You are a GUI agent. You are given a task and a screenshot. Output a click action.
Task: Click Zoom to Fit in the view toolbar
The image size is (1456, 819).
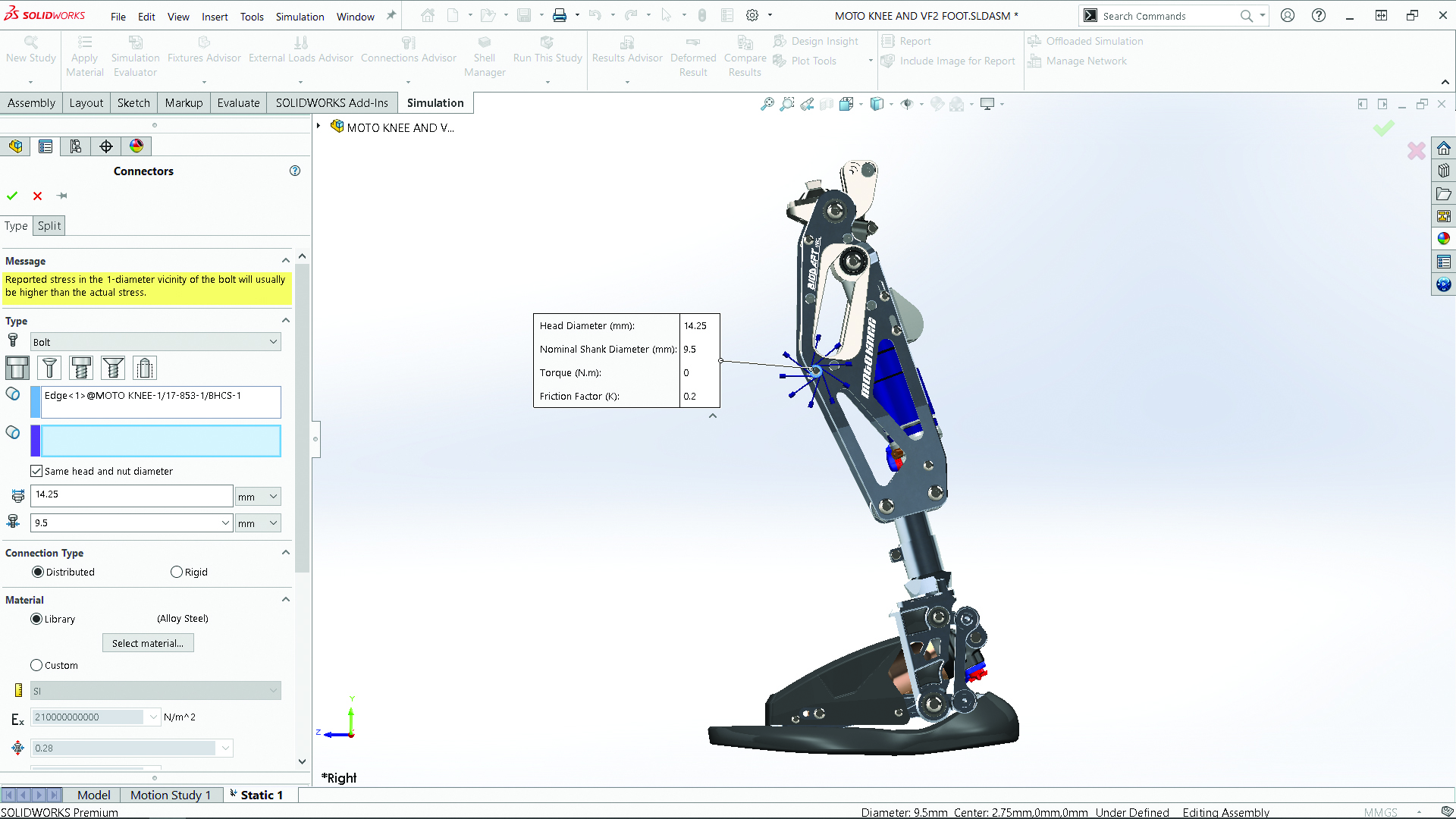(x=767, y=104)
